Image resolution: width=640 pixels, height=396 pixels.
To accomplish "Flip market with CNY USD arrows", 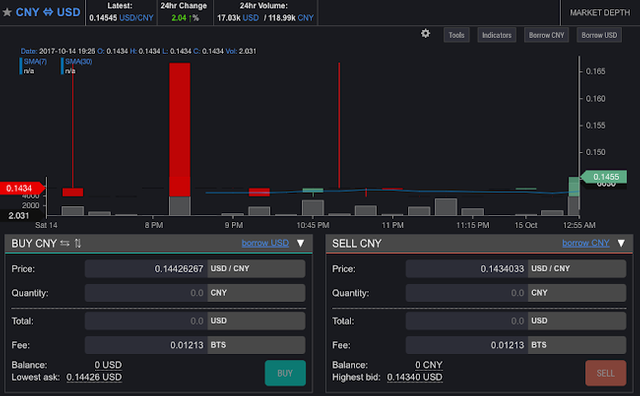I will coord(48,12).
